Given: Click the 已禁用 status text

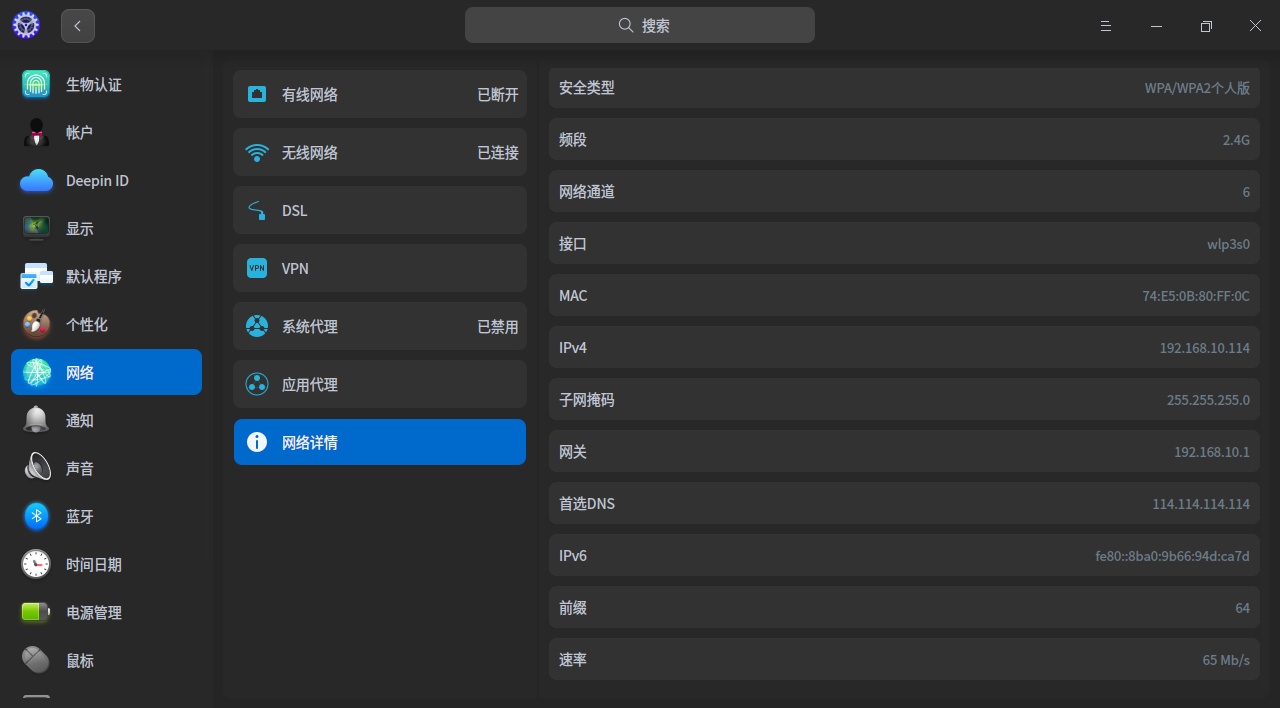Looking at the screenshot, I should pyautogui.click(x=498, y=327).
